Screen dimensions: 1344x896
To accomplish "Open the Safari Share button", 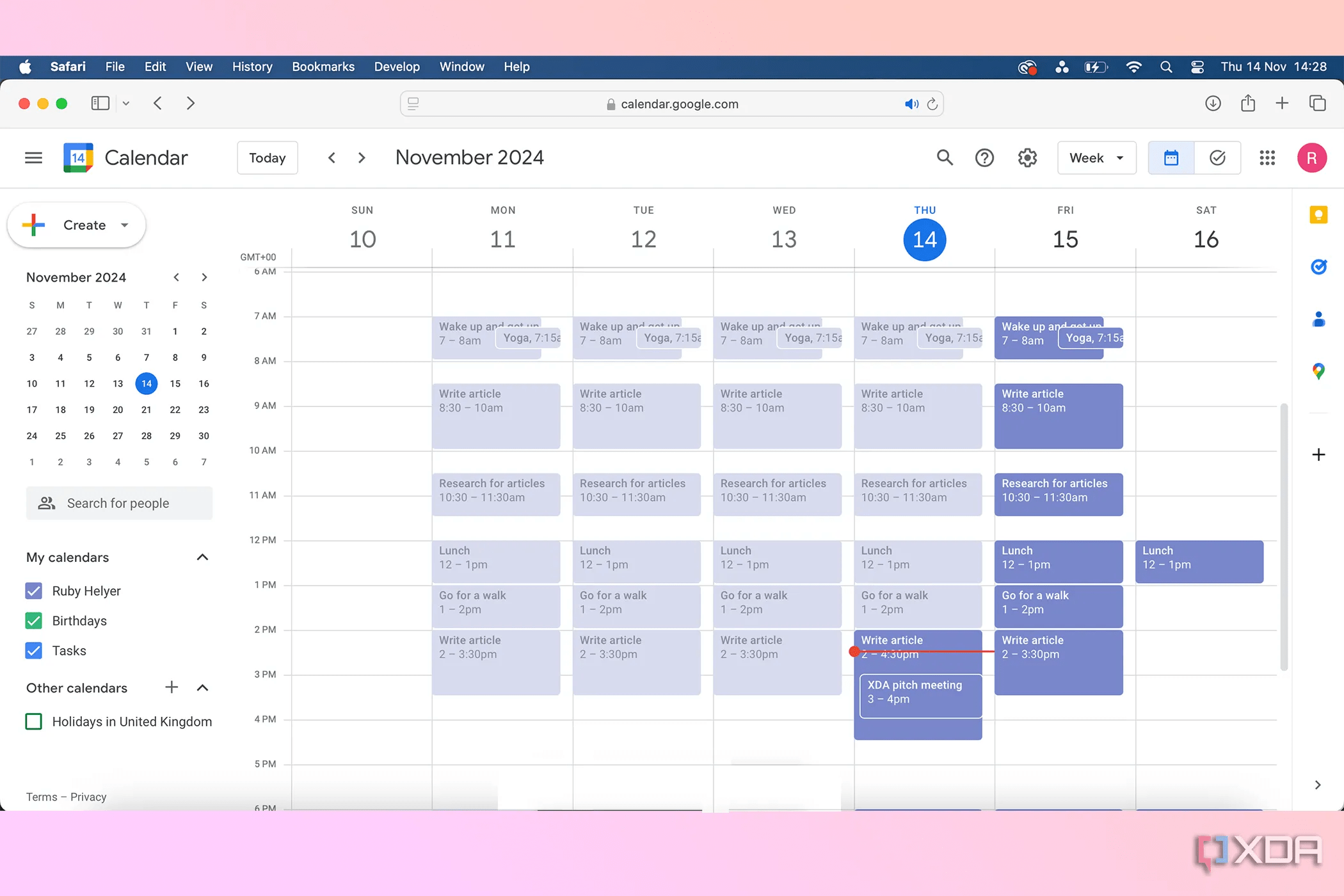I will pos(1248,103).
